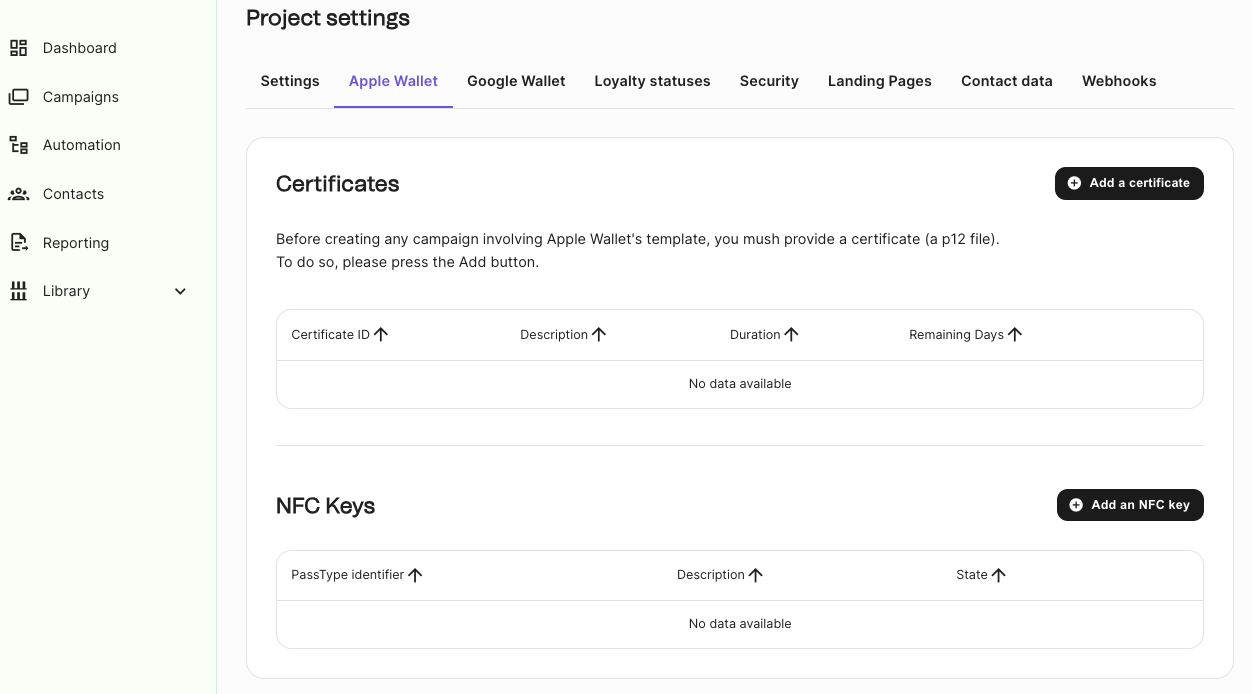
Task: Click the Library icon in sidebar
Action: click(x=19, y=291)
